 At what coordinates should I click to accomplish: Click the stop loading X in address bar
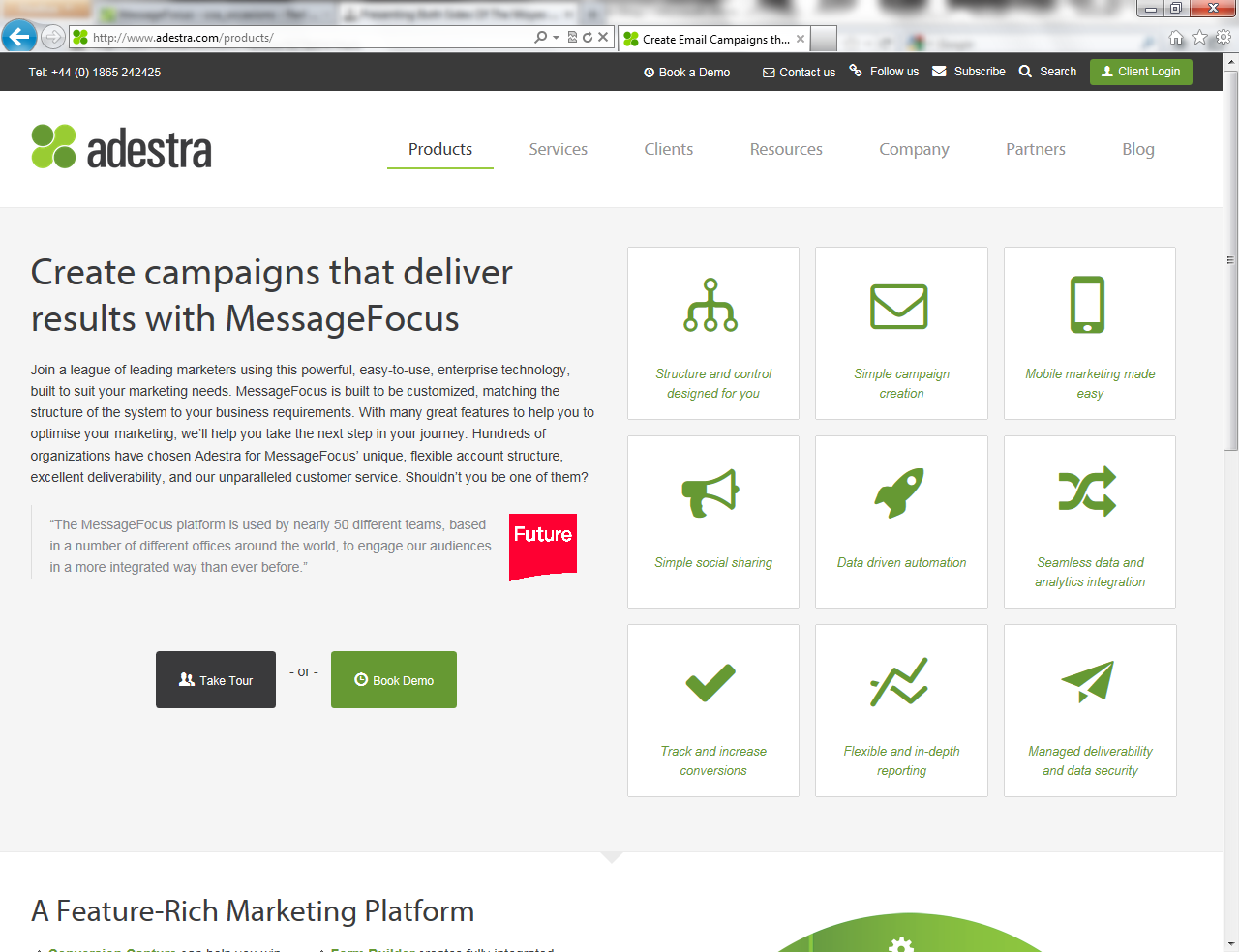[603, 37]
